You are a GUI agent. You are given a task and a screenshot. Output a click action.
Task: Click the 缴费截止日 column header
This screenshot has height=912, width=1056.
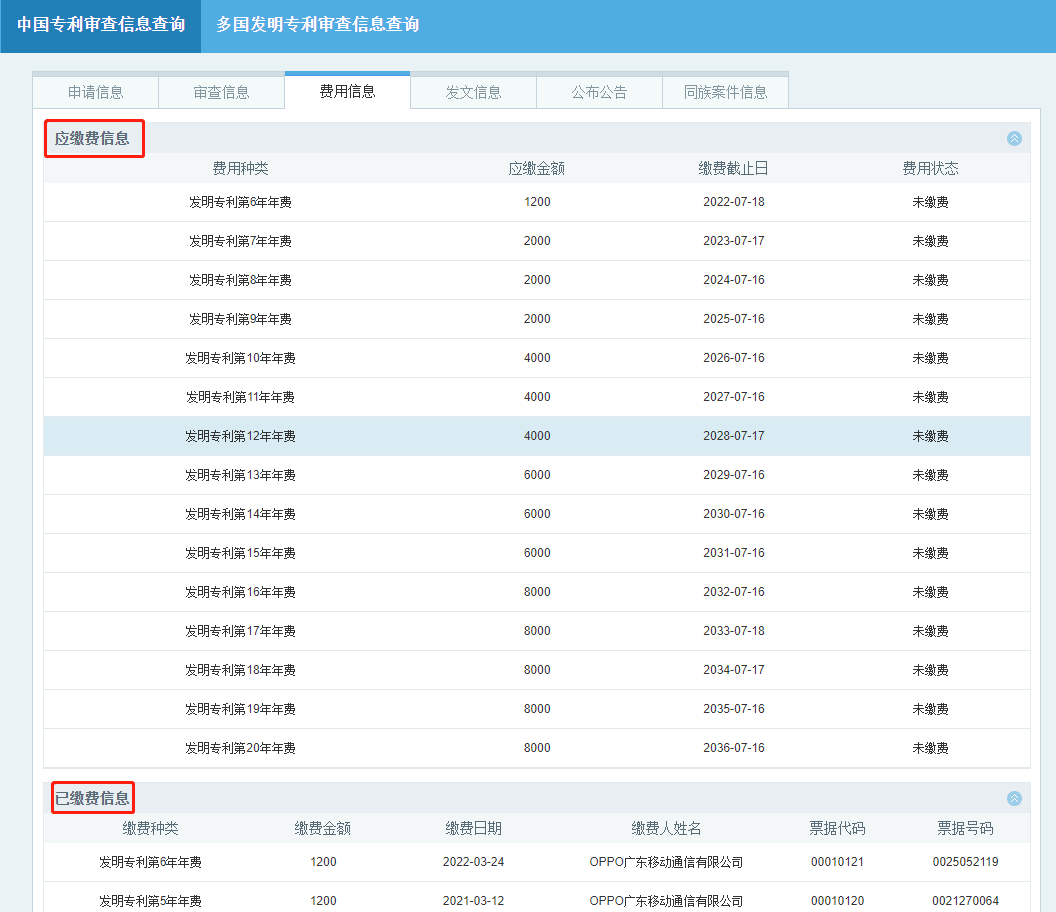tap(733, 168)
